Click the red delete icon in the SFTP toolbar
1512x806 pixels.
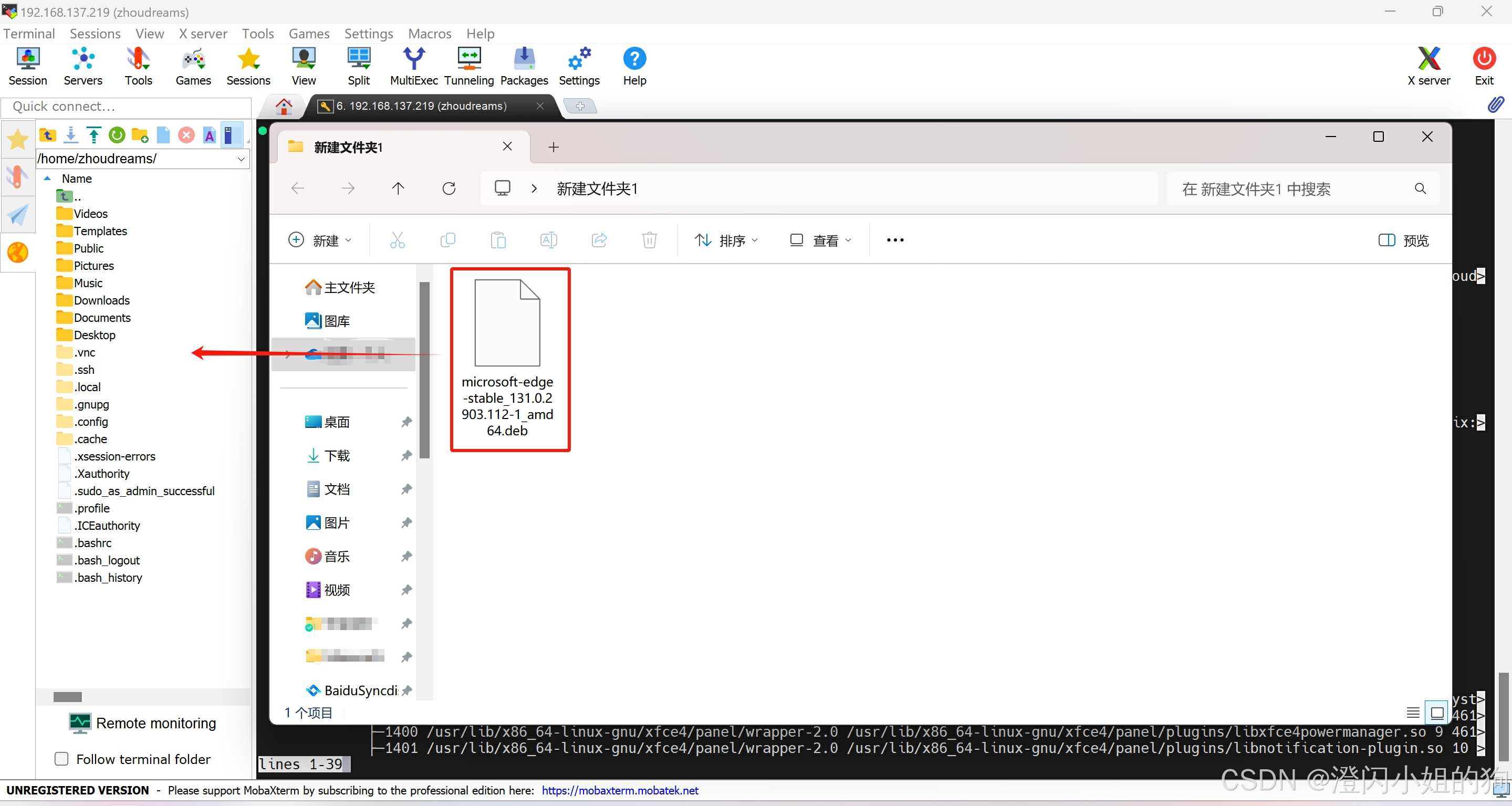coord(186,135)
